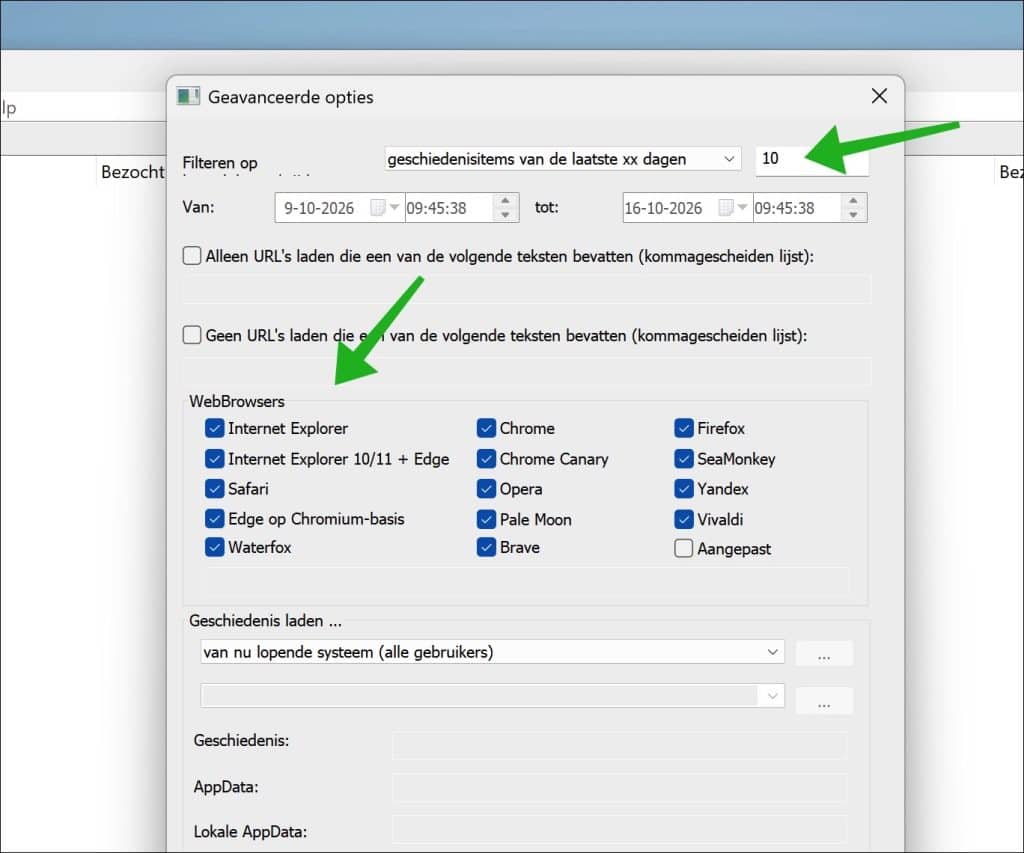This screenshot has height=853, width=1024.
Task: Click the tot time field 09:45:38
Action: [x=796, y=208]
